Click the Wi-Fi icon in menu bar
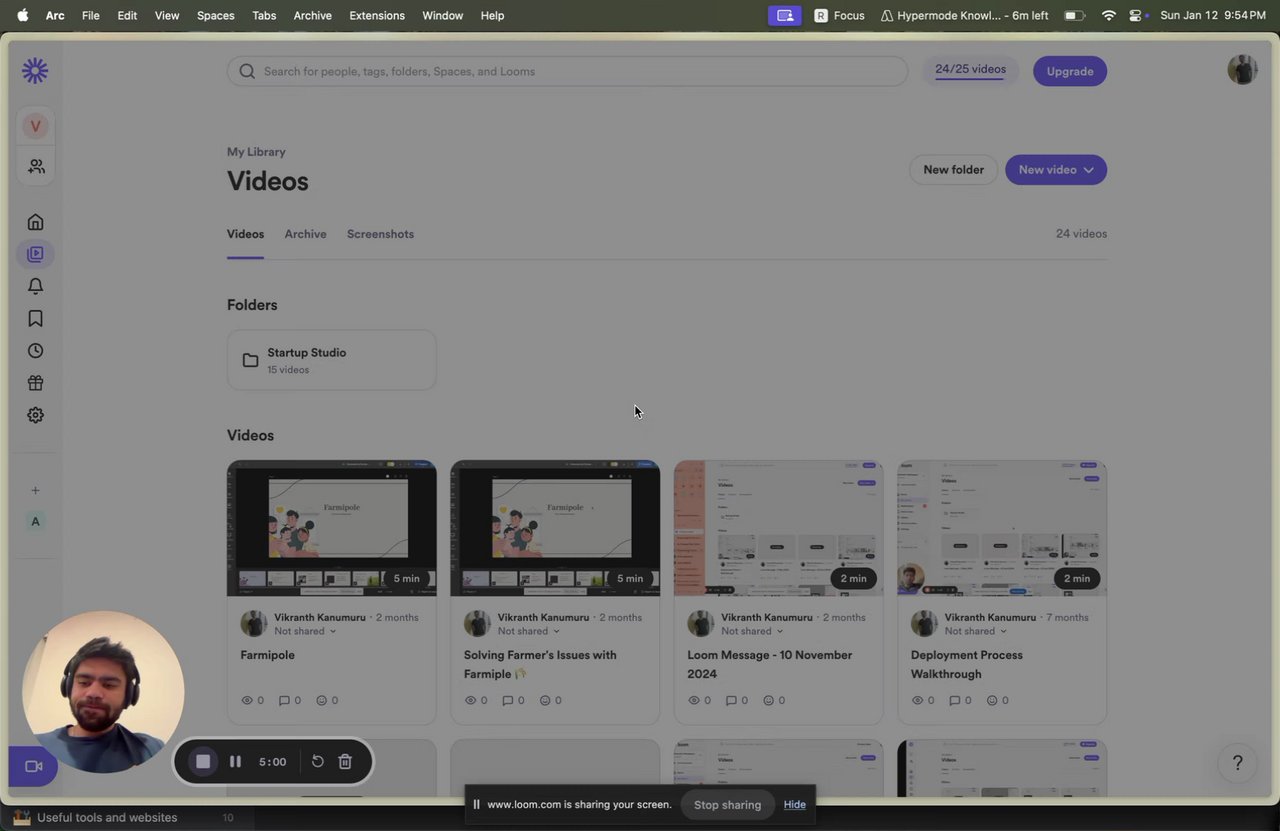The width and height of the screenshot is (1280, 831). 1108,15
